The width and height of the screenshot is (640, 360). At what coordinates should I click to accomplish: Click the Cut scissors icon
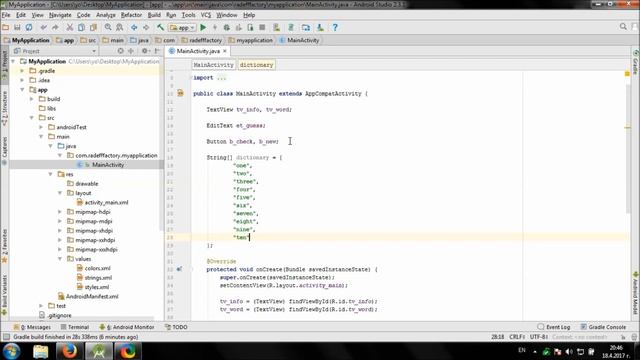tap(70, 27)
